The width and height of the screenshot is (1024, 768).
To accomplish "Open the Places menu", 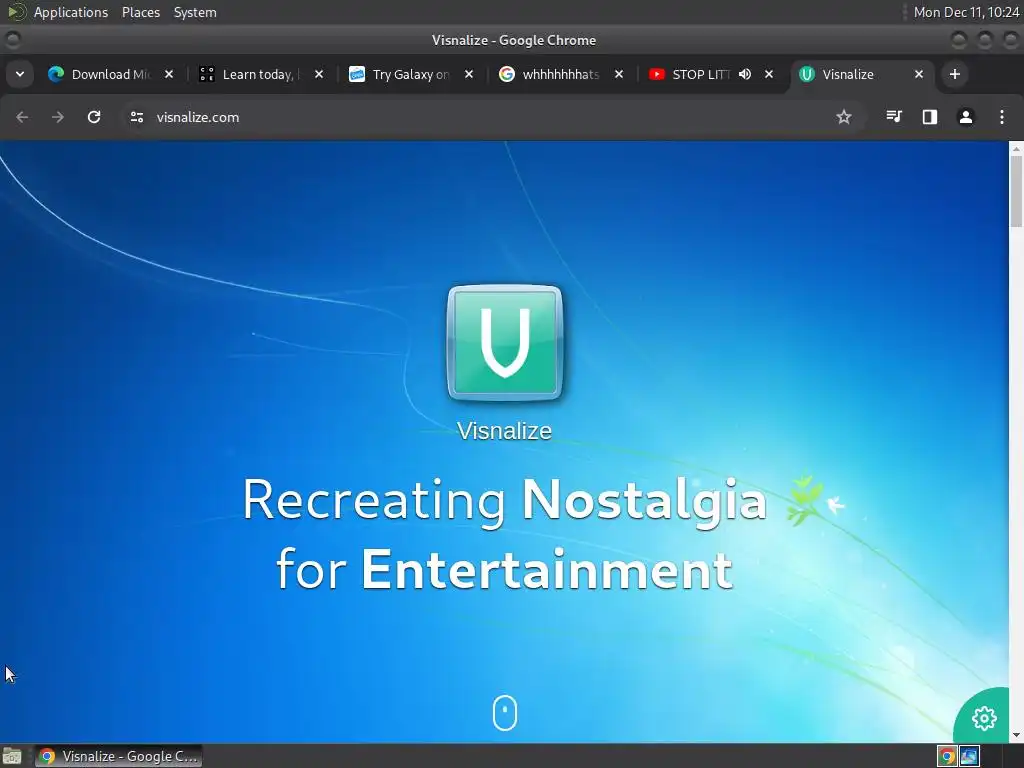I will 141,12.
